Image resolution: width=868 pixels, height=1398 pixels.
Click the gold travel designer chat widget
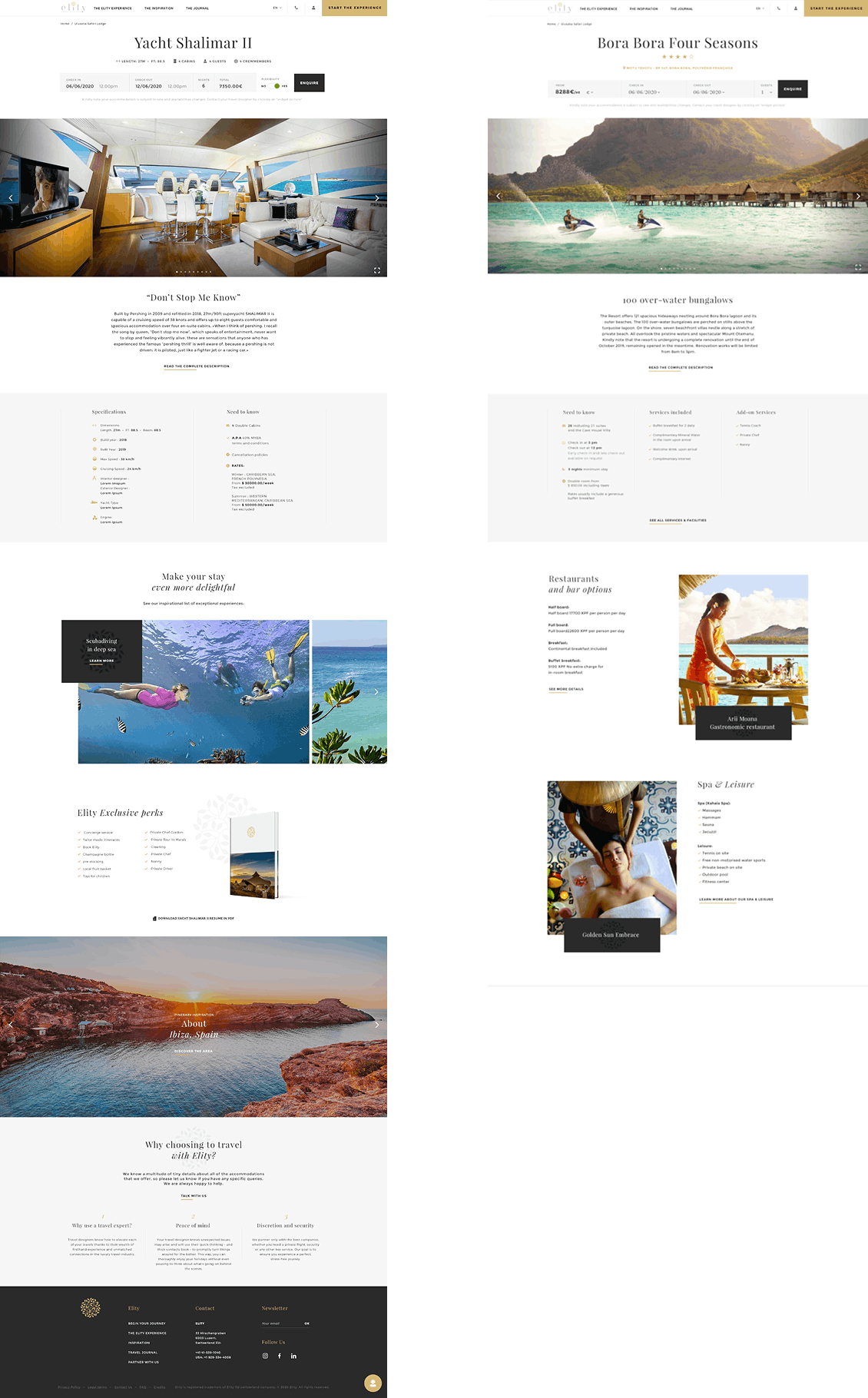[x=373, y=1383]
